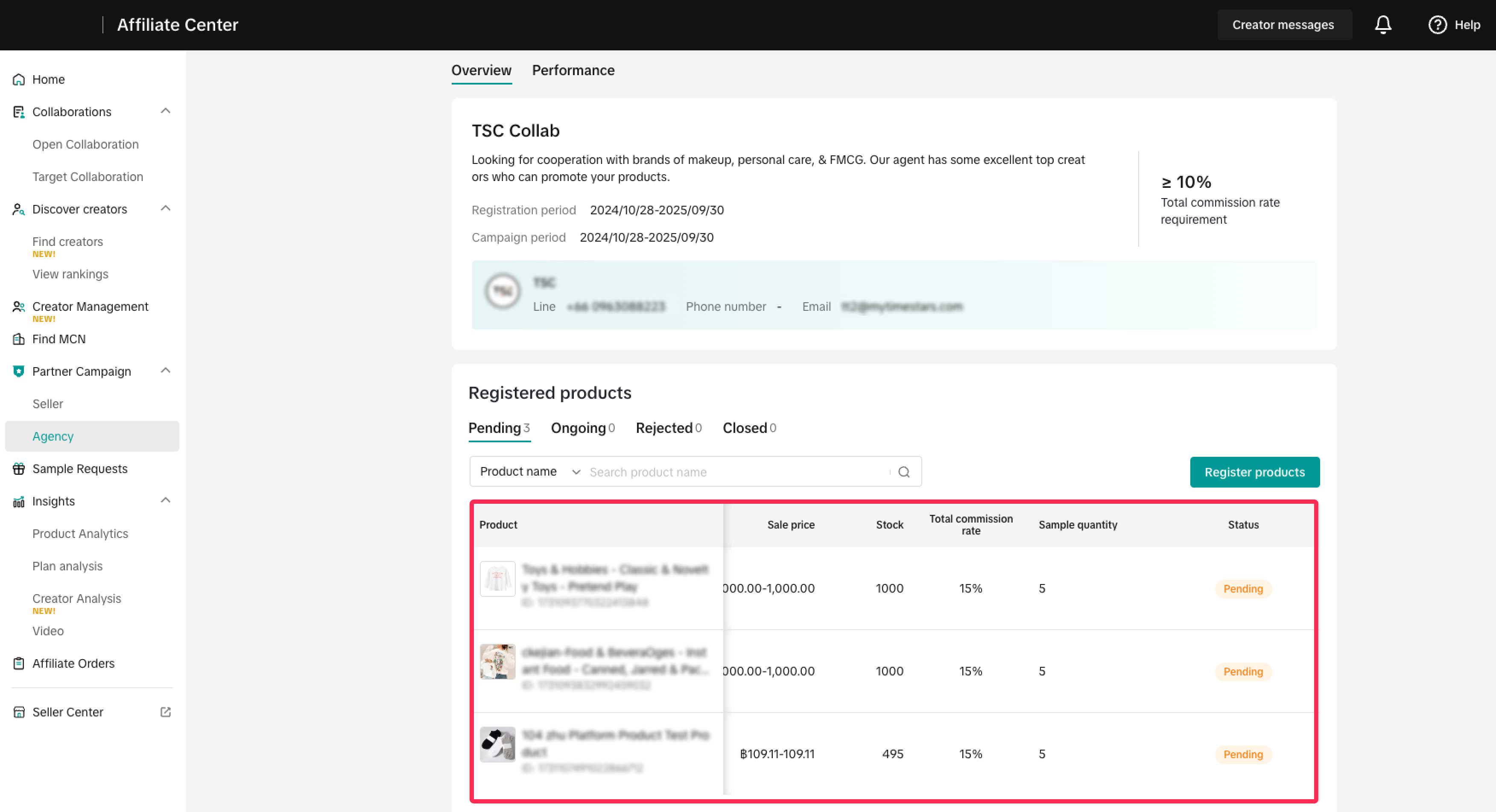Collapse the Collaborations section chevron
The width and height of the screenshot is (1496, 812).
166,111
